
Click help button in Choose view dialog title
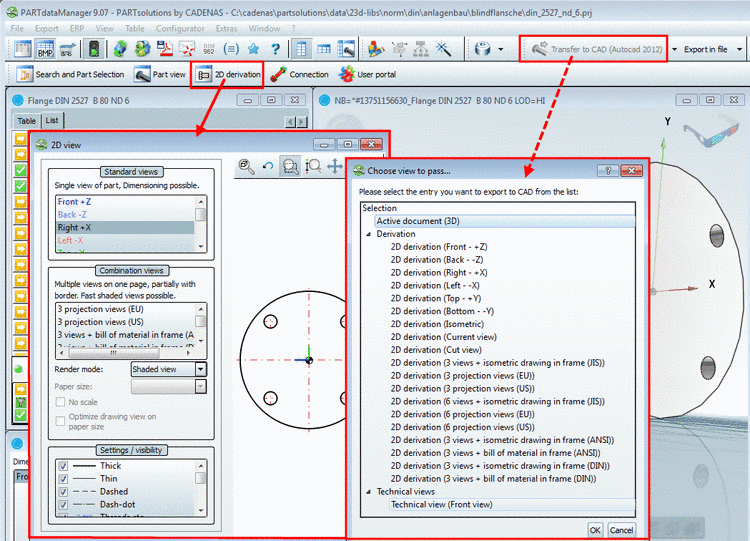click(x=608, y=171)
